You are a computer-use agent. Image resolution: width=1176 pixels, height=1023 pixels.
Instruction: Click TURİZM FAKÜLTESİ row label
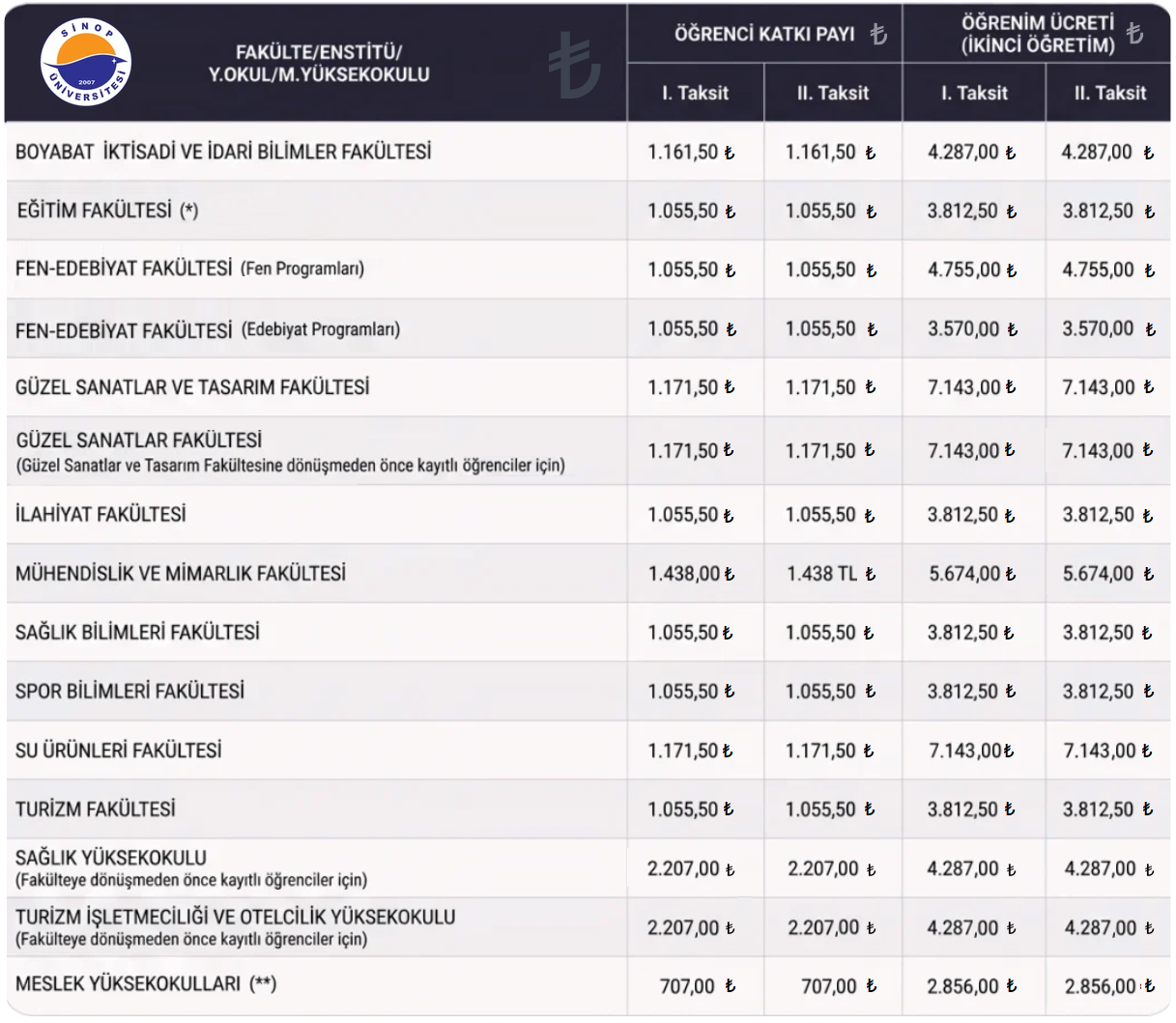pos(95,809)
